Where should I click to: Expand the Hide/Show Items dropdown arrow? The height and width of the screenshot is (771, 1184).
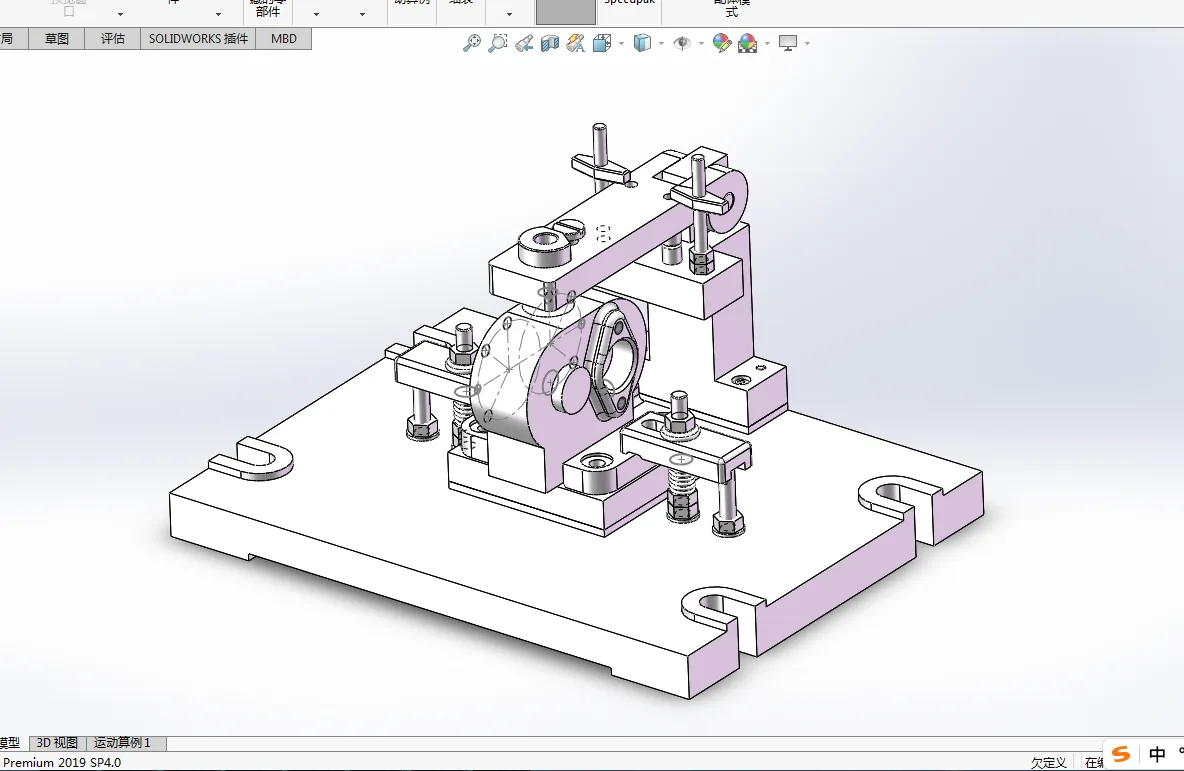[x=701, y=44]
